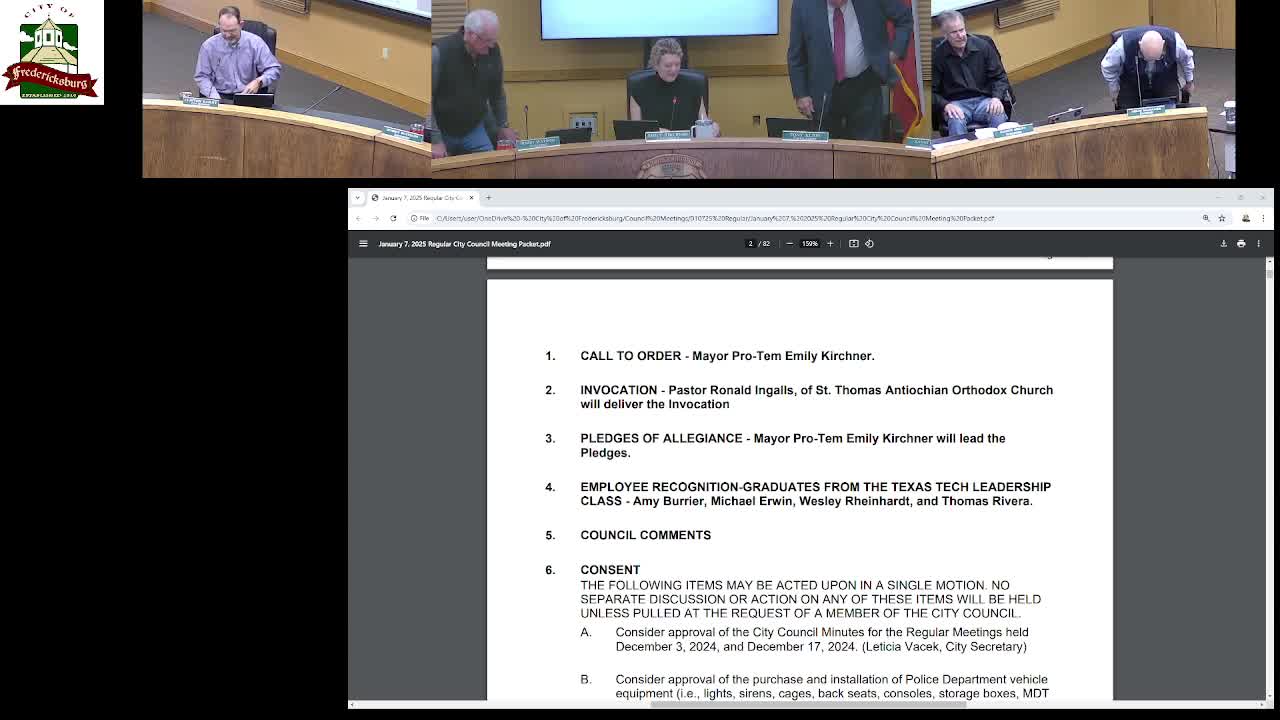This screenshot has width=1280, height=720.
Task: Click the fit to page icon
Action: point(853,243)
